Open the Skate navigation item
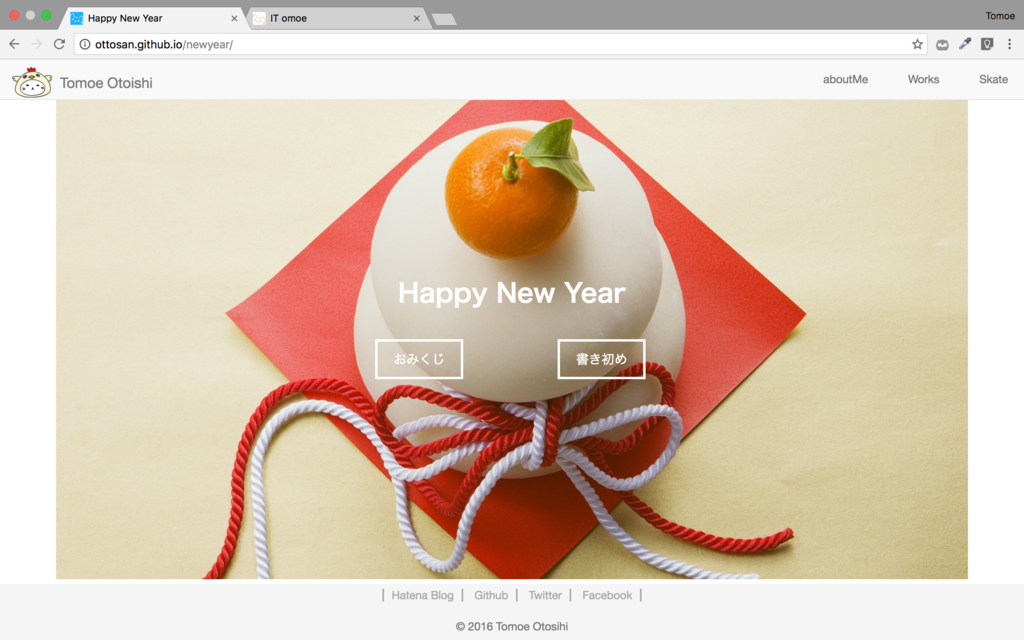This screenshot has width=1024, height=640. click(x=993, y=79)
